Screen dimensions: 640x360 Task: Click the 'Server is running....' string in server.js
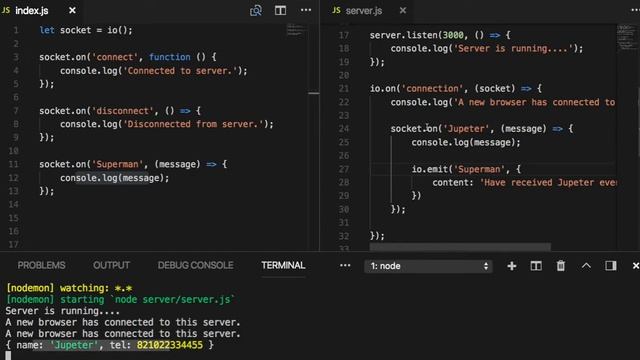click(x=513, y=49)
